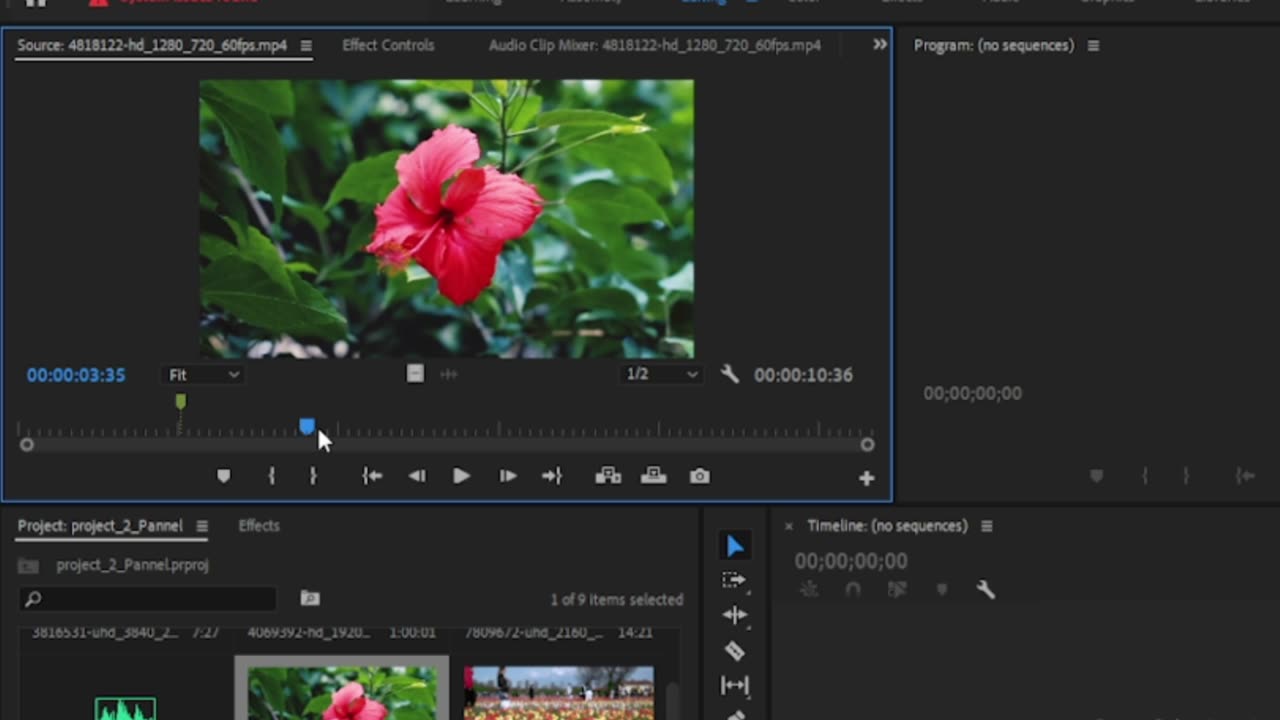Click the Insert edit button

[608, 476]
